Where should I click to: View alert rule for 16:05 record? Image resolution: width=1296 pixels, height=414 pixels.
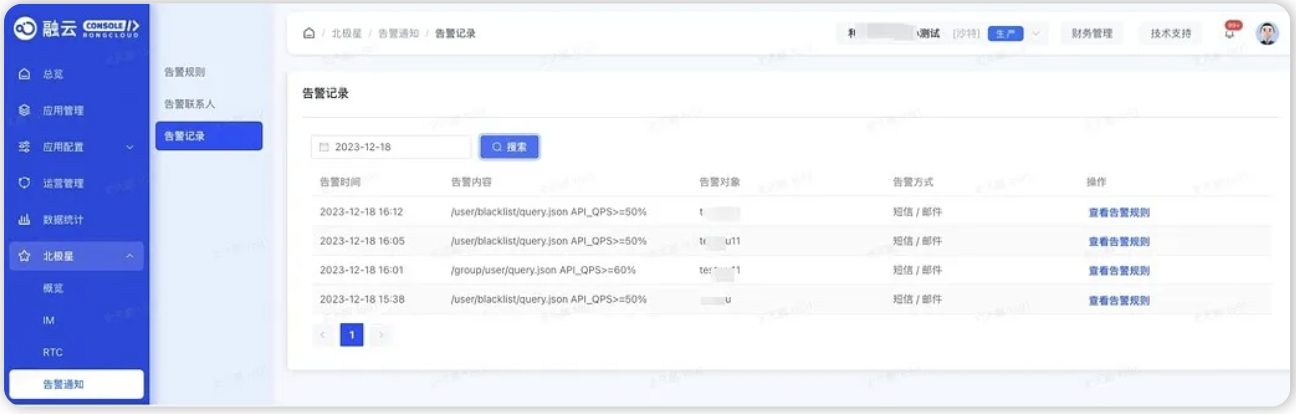(1119, 241)
